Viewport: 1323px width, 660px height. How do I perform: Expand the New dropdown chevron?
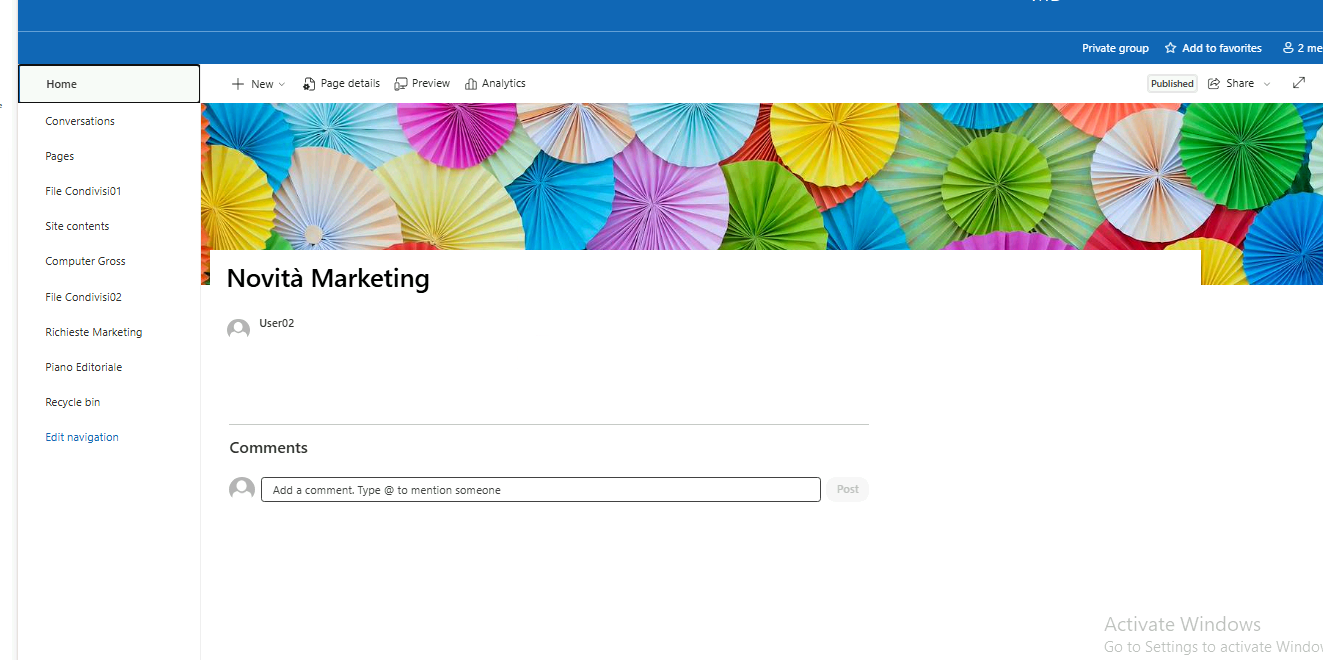(x=282, y=85)
